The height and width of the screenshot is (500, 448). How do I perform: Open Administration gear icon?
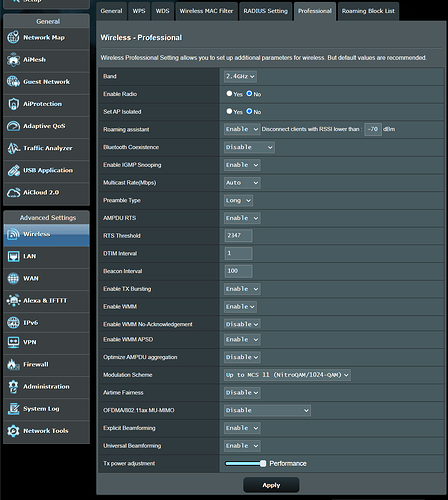point(13,387)
